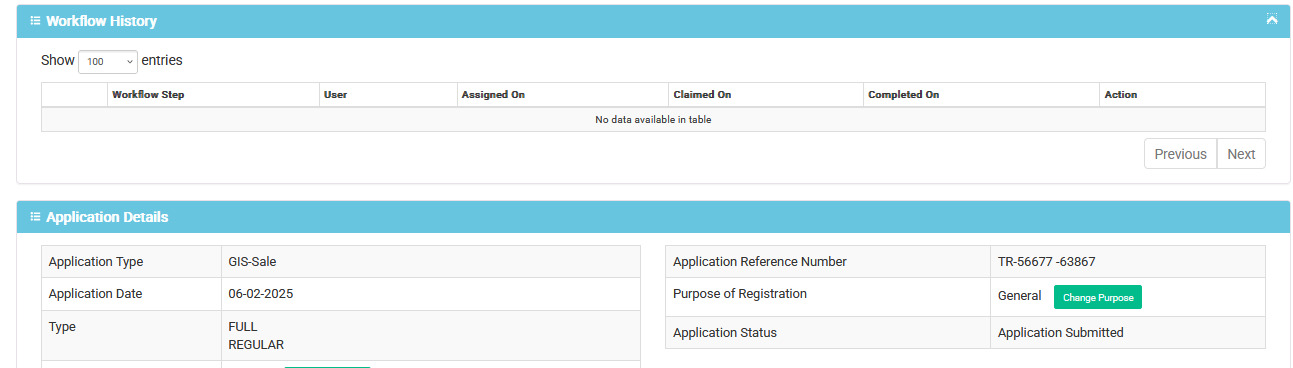The height and width of the screenshot is (368, 1293).
Task: Go to Next page of table
Action: point(1241,154)
